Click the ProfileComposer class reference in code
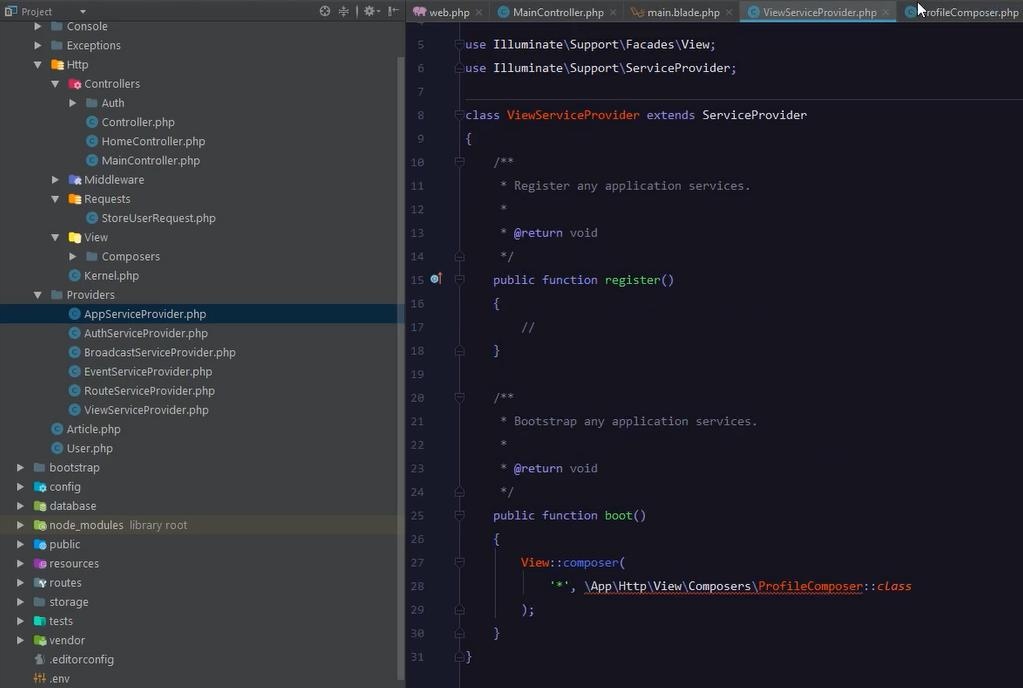This screenshot has height=688, width=1023. coord(810,586)
